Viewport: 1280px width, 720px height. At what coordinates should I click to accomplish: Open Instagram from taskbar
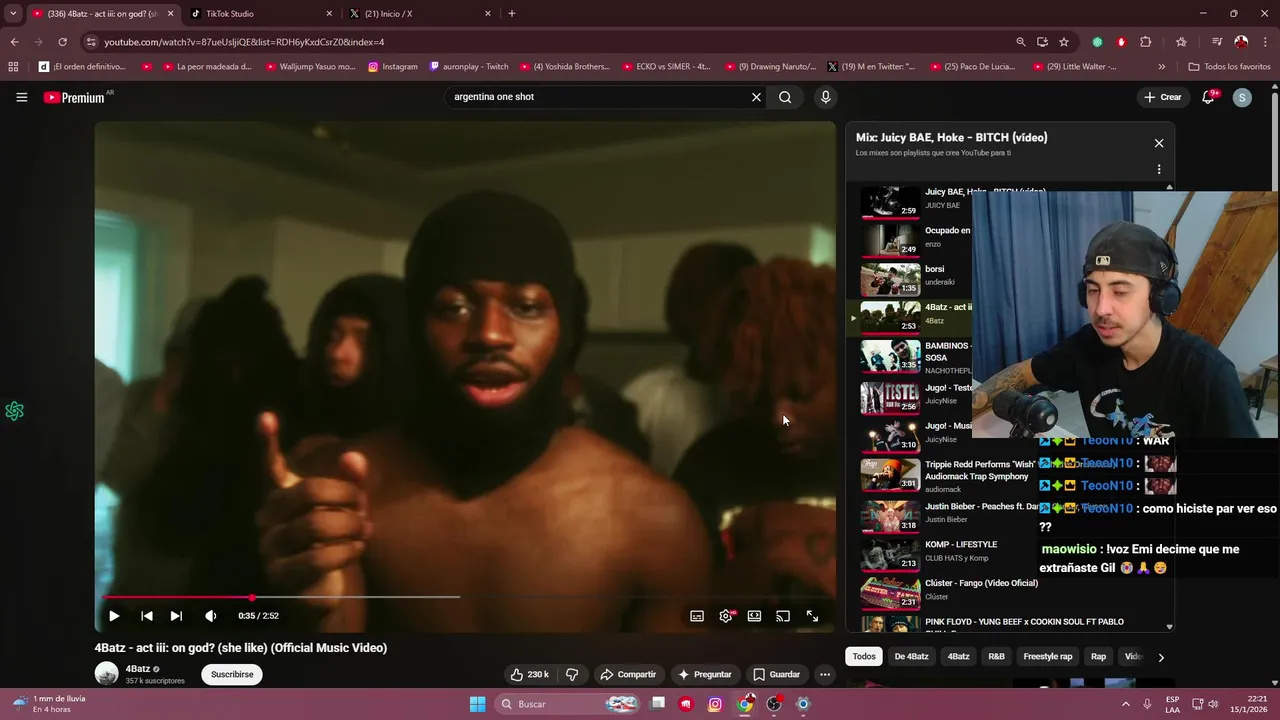[x=715, y=704]
